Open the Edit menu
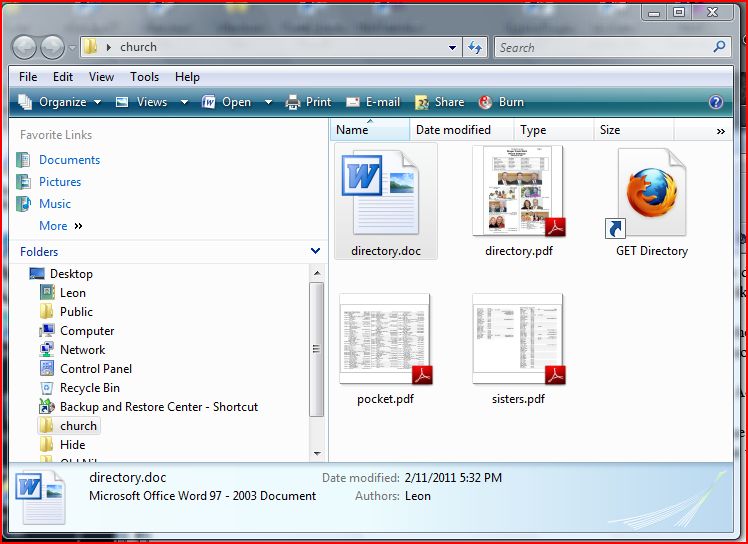This screenshot has width=748, height=544. point(63,77)
